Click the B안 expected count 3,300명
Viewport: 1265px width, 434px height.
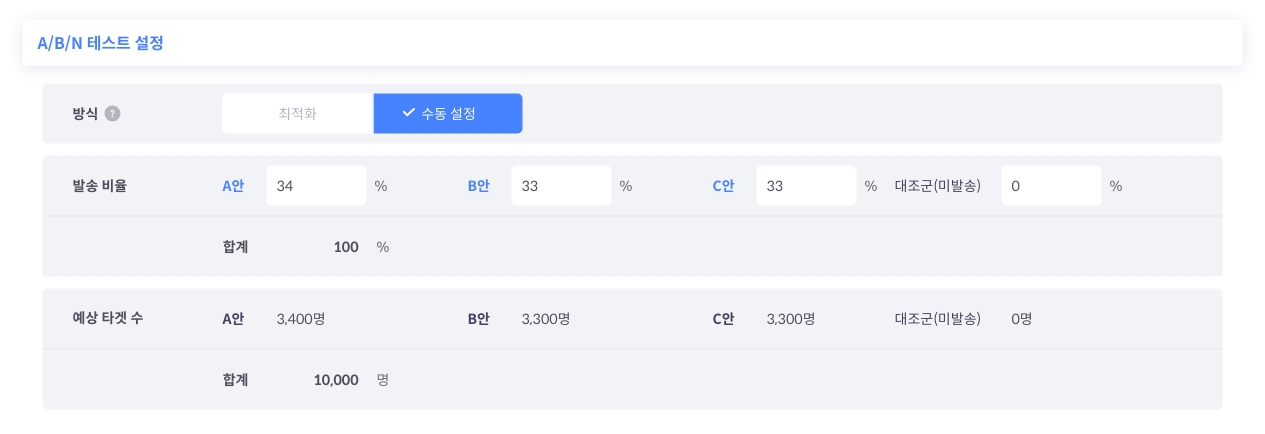tap(546, 319)
